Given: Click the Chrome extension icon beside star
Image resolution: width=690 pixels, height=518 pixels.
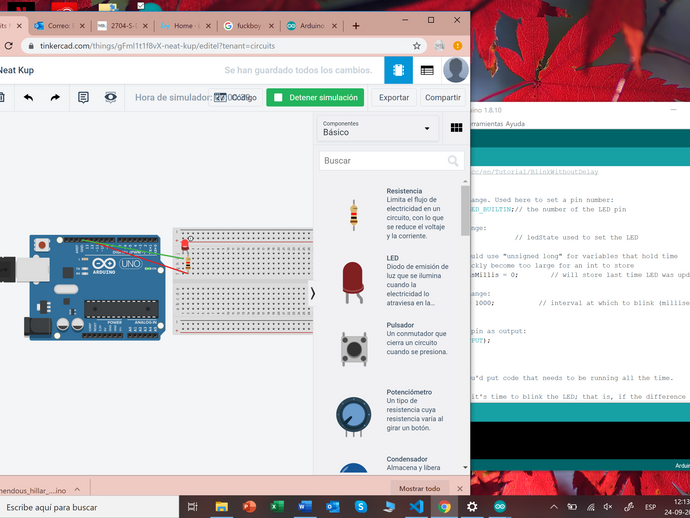Looking at the screenshot, I should click(439, 46).
